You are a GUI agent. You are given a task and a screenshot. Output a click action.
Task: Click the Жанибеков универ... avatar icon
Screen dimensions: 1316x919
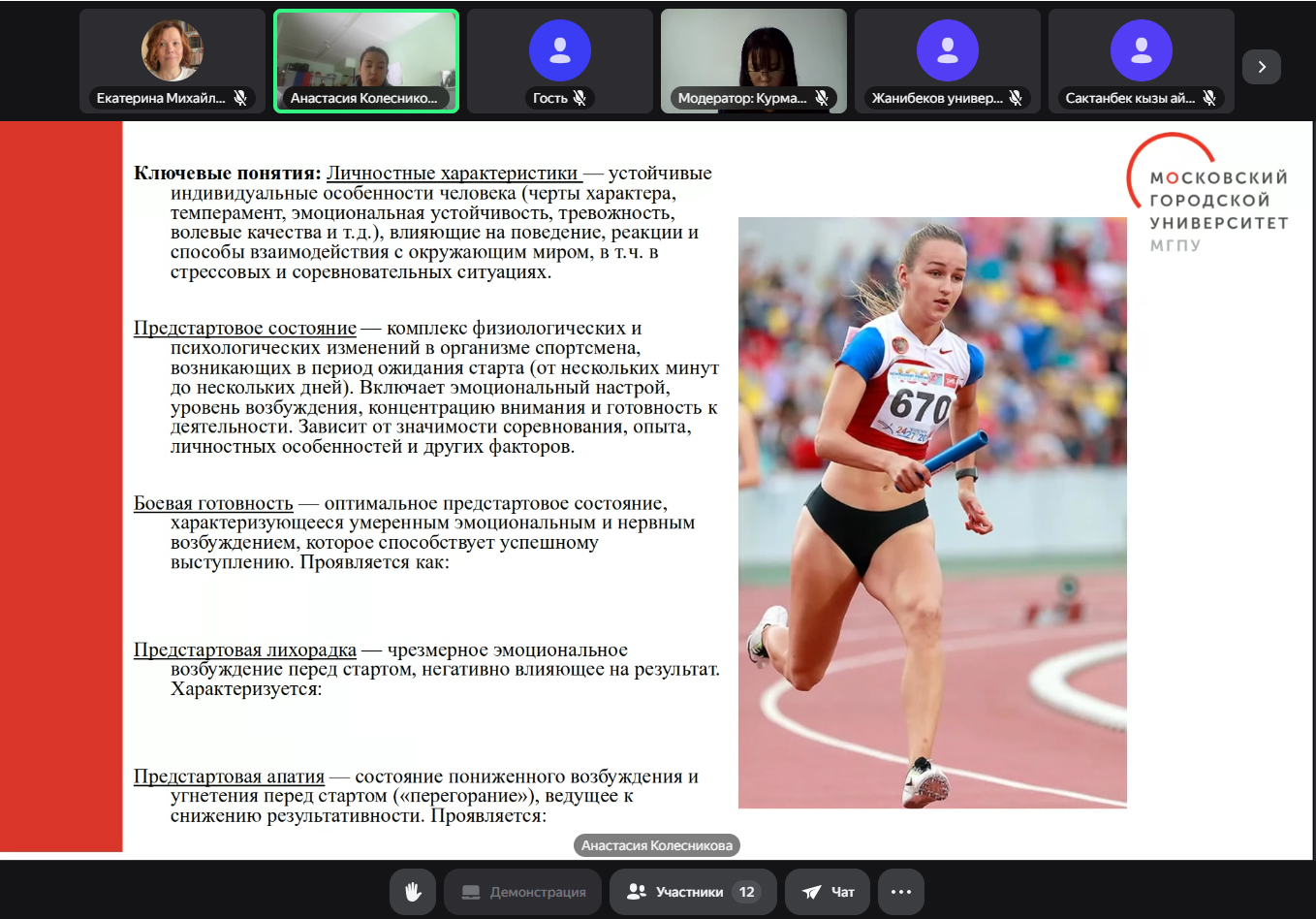(947, 50)
